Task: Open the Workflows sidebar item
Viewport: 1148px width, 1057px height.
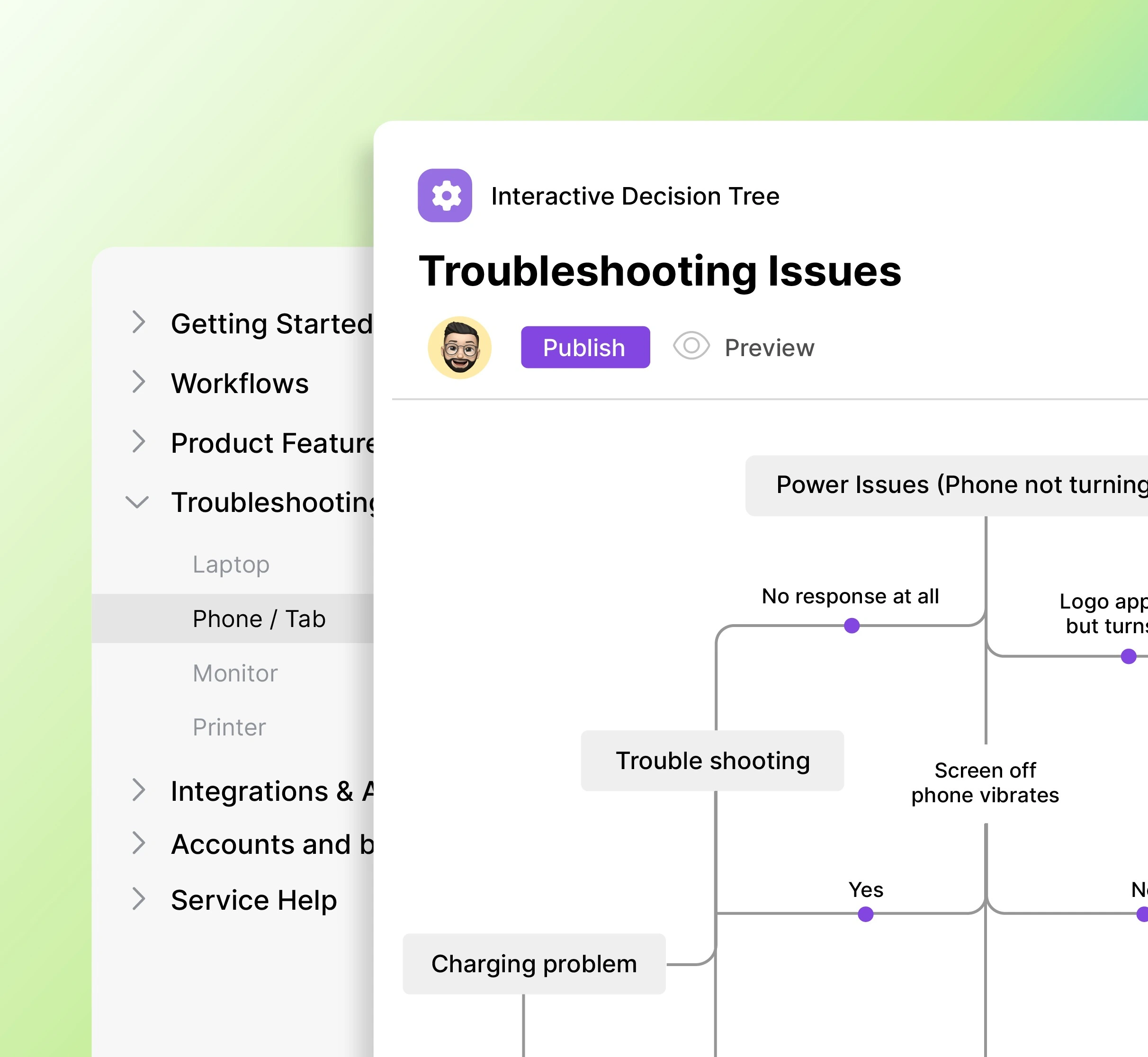Action: [240, 383]
